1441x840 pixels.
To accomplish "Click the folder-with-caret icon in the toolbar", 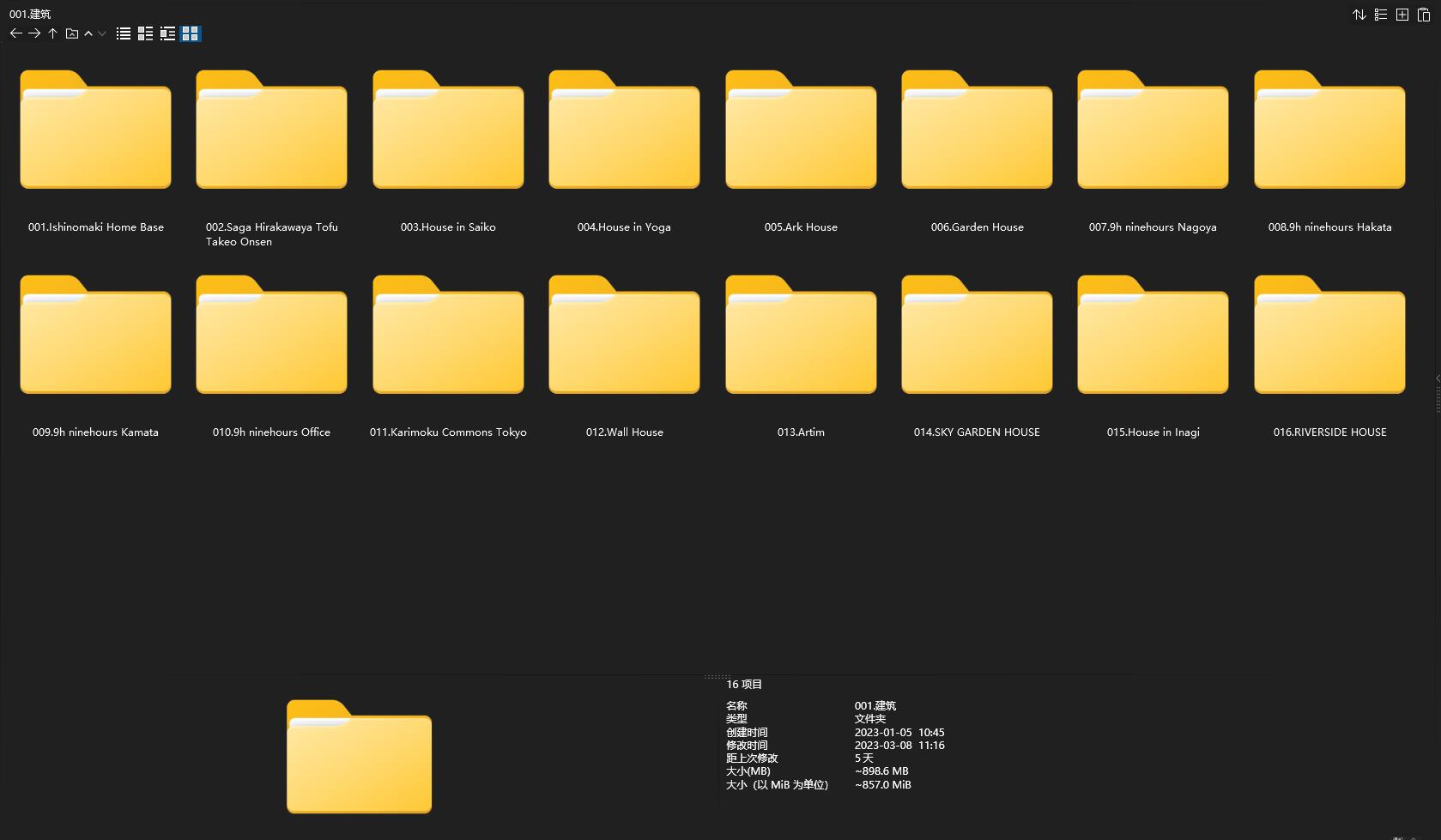I will pos(72,33).
